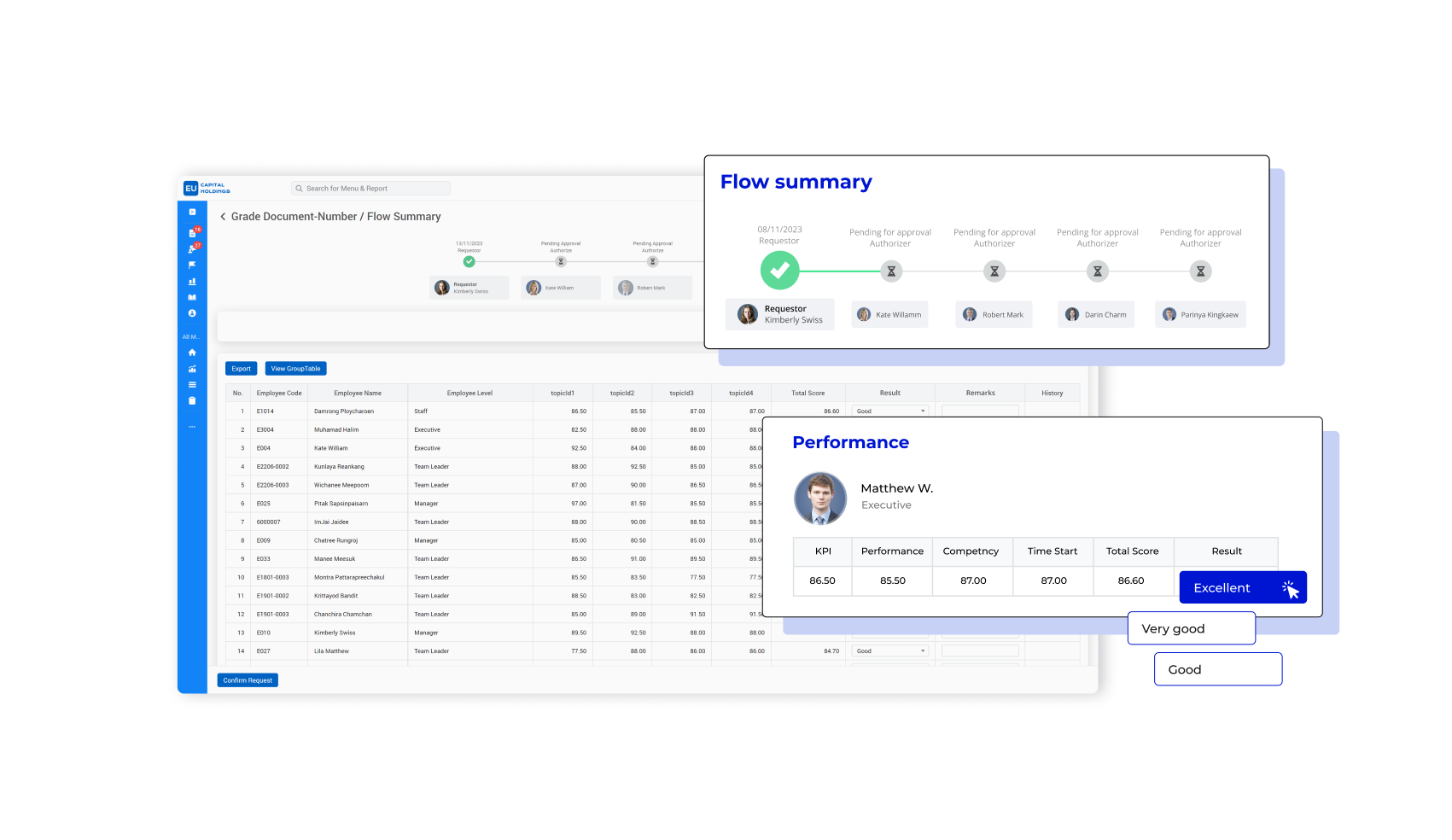This screenshot has height=840, width=1452.
Task: Open the flag icon in sidebar
Action: pos(192,265)
